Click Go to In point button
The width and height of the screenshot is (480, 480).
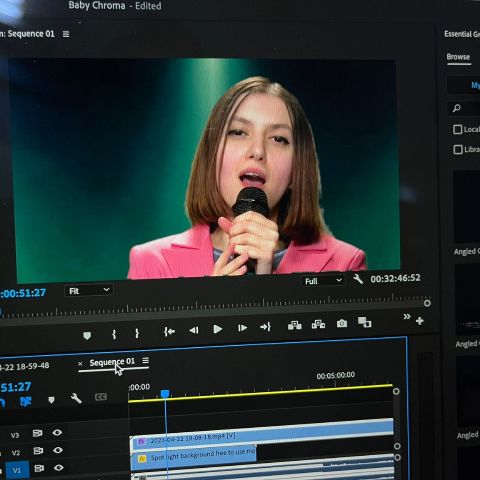[x=169, y=332]
